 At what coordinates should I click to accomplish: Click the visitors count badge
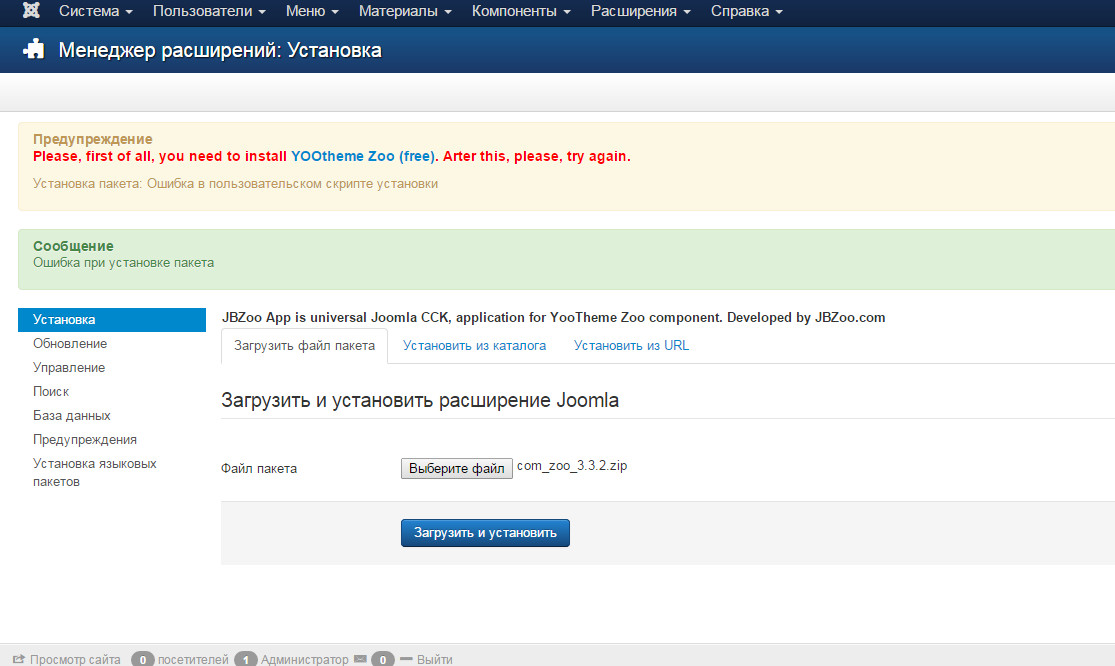[144, 659]
